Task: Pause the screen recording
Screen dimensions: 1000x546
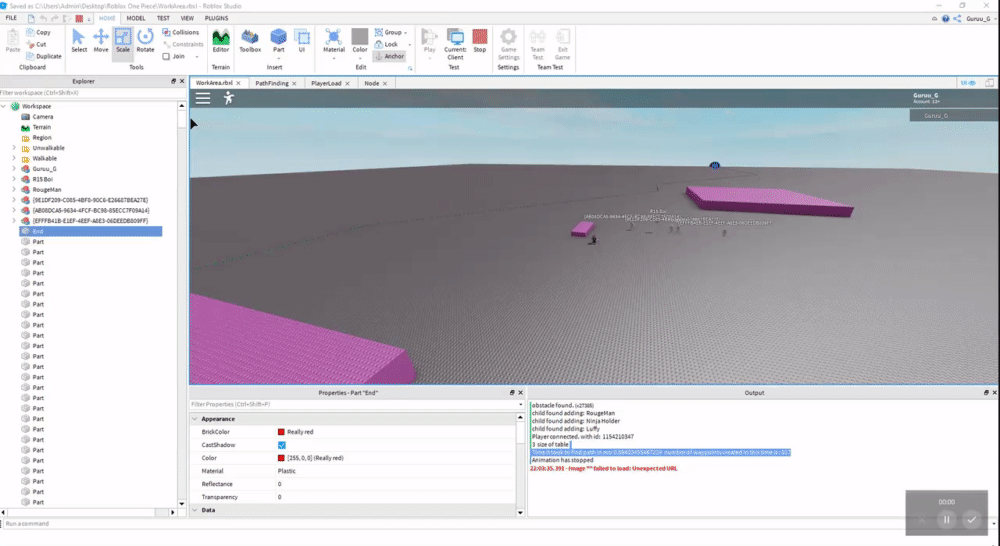Action: coord(946,519)
